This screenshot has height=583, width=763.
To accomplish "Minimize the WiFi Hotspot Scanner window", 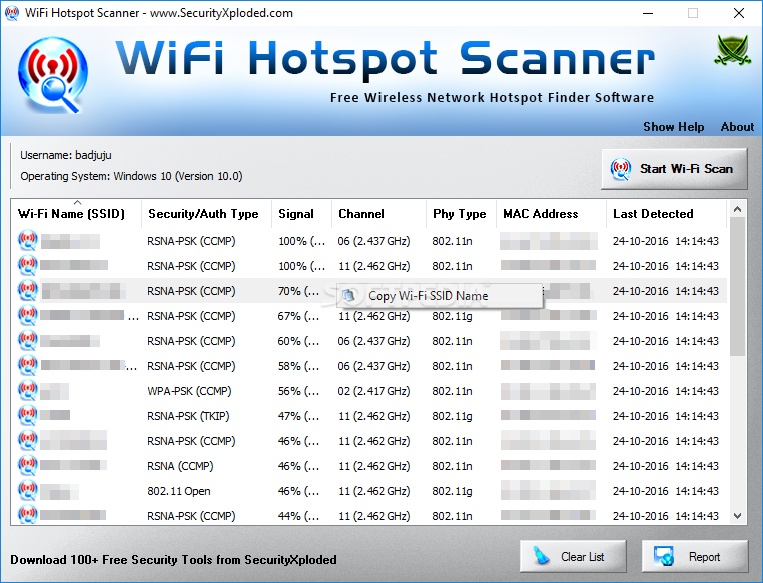I will (648, 13).
